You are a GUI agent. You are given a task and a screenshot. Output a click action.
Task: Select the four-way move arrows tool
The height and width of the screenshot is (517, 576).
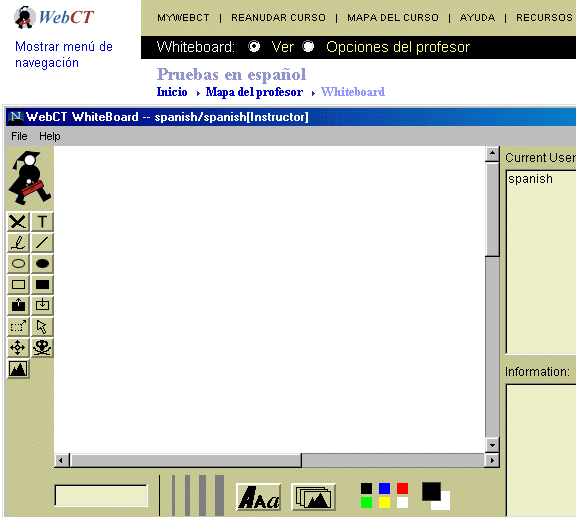point(18,348)
